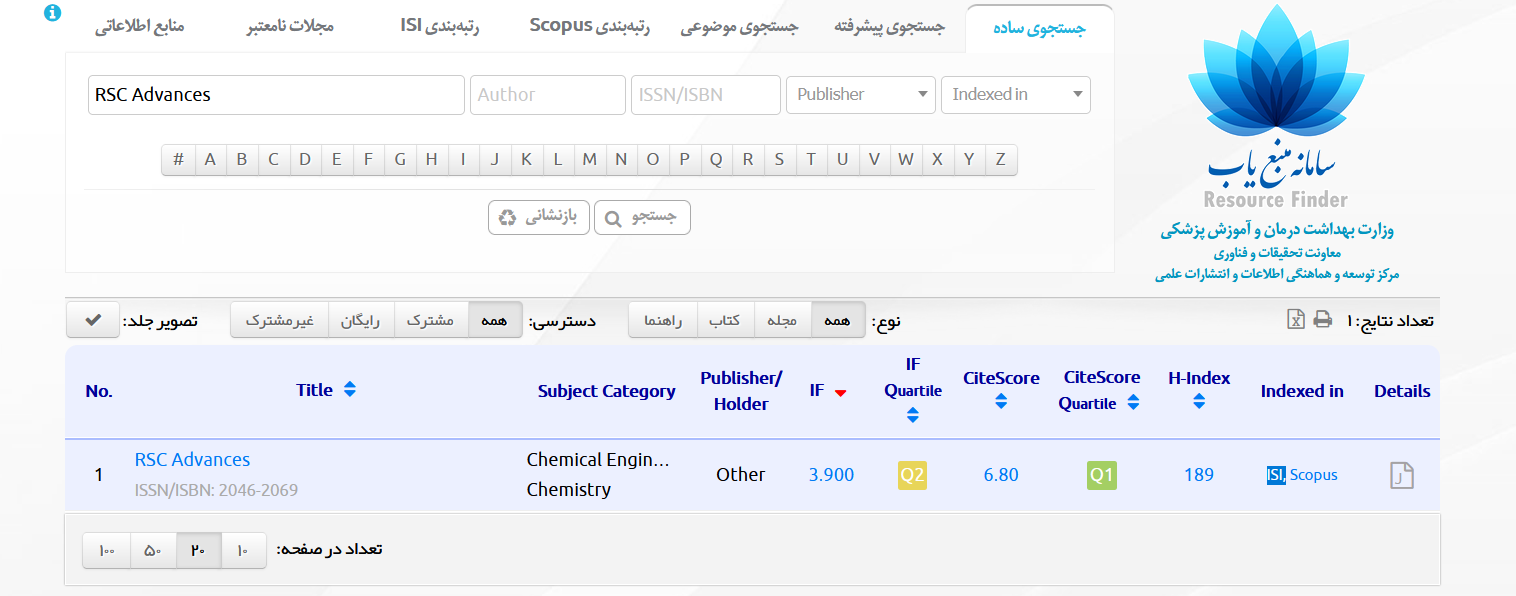1516x596 pixels.
Task: Filter access to همه (all)
Action: 494,321
